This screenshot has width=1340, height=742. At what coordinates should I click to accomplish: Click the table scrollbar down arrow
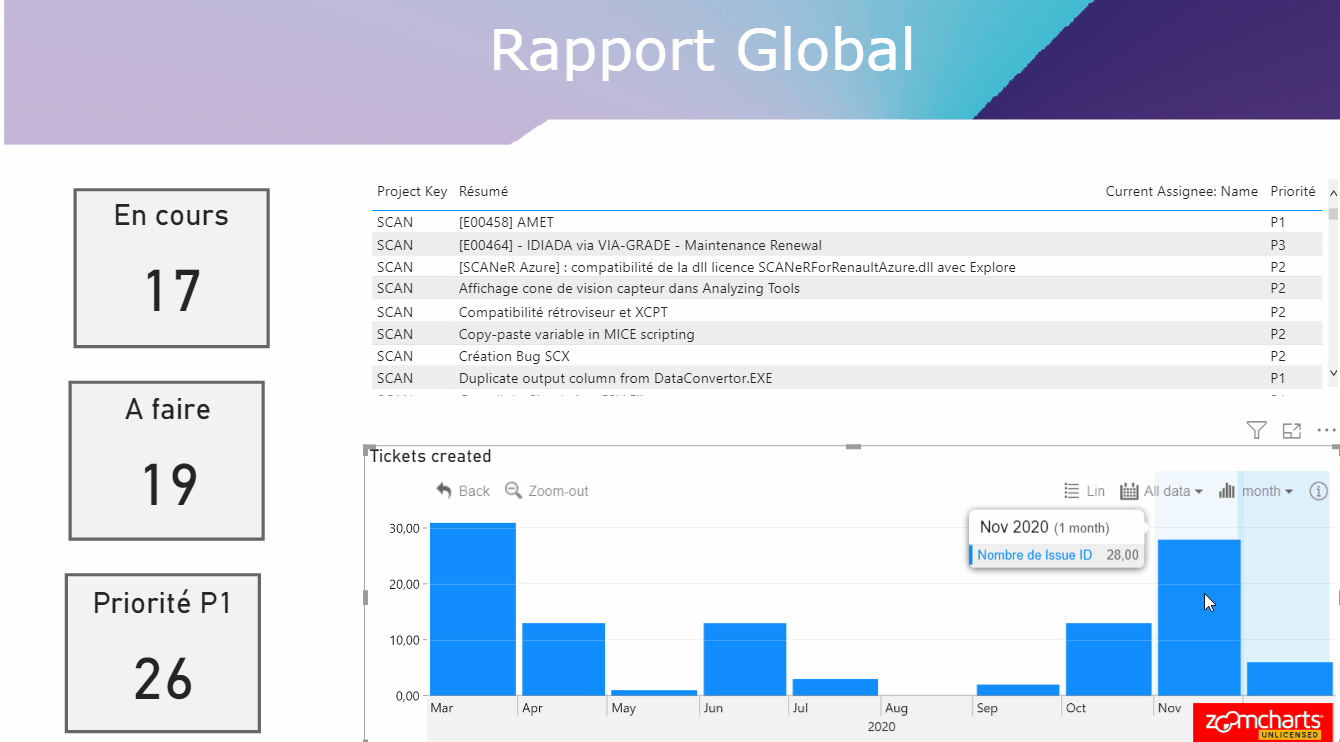coord(1333,372)
